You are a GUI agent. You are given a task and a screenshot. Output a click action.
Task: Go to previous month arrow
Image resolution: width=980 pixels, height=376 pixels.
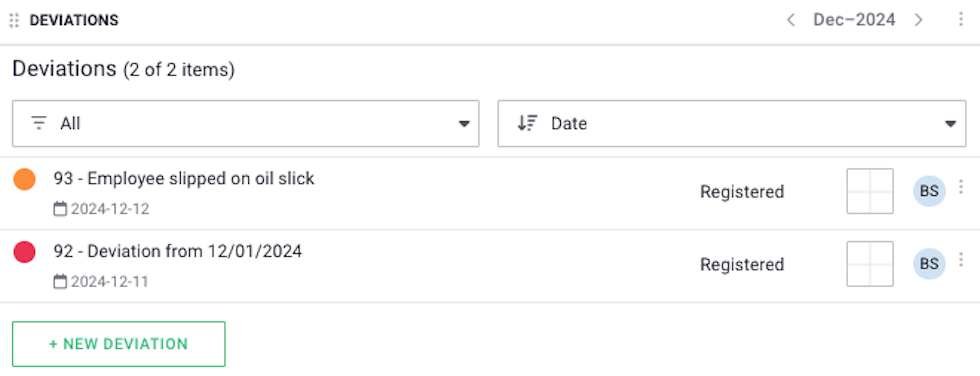791,20
